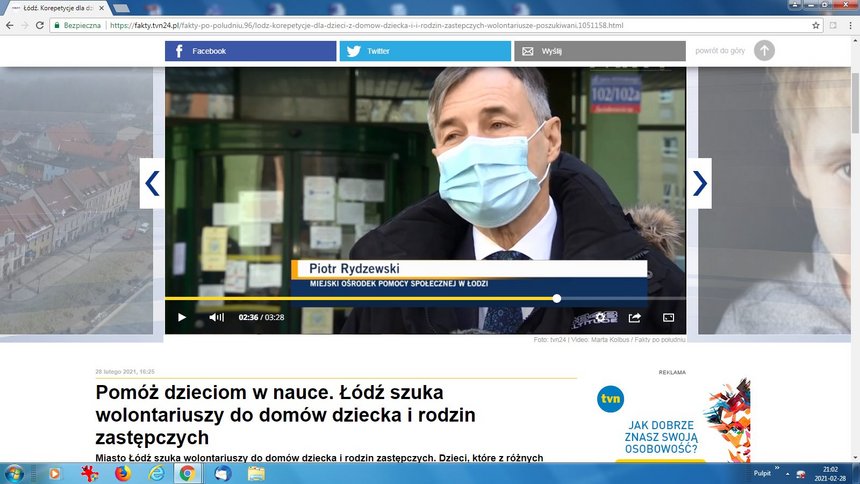Click the 'powrót do góry' up arrow
The width and height of the screenshot is (860, 484).
[x=764, y=50]
